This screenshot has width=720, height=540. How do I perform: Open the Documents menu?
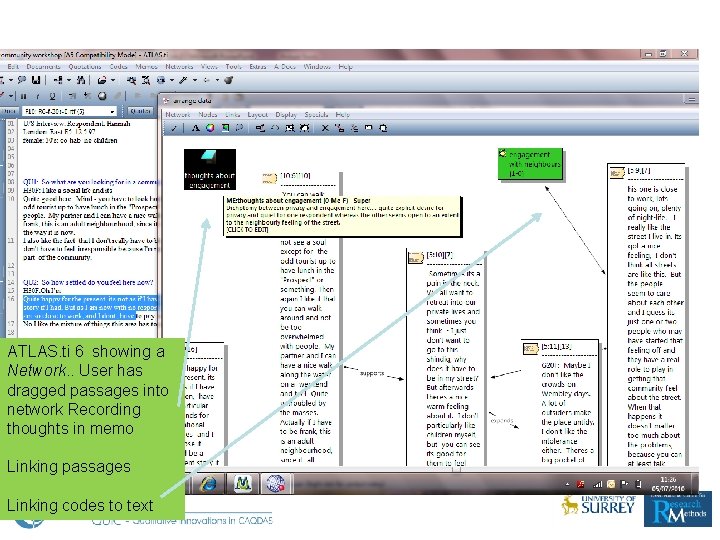coord(43,67)
